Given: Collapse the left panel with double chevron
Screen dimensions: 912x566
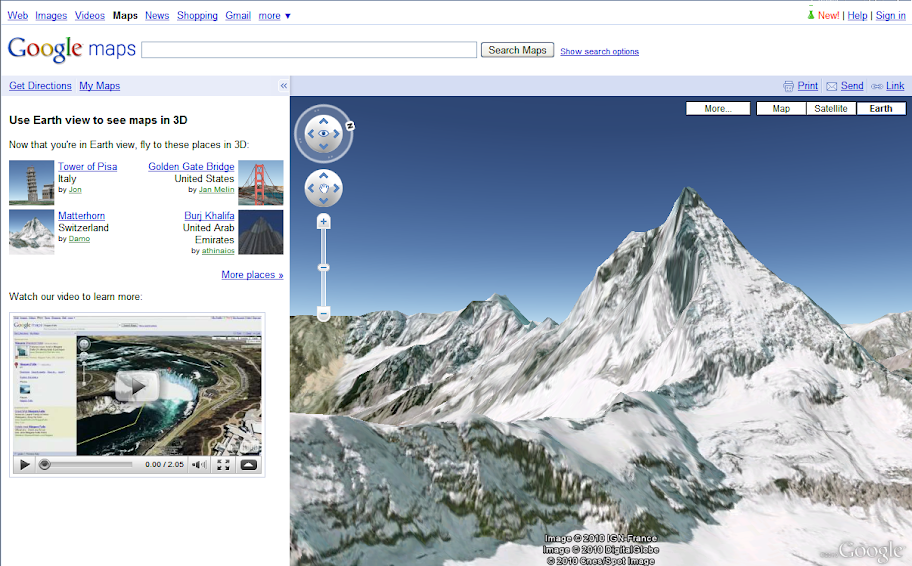Looking at the screenshot, I should [x=284, y=86].
